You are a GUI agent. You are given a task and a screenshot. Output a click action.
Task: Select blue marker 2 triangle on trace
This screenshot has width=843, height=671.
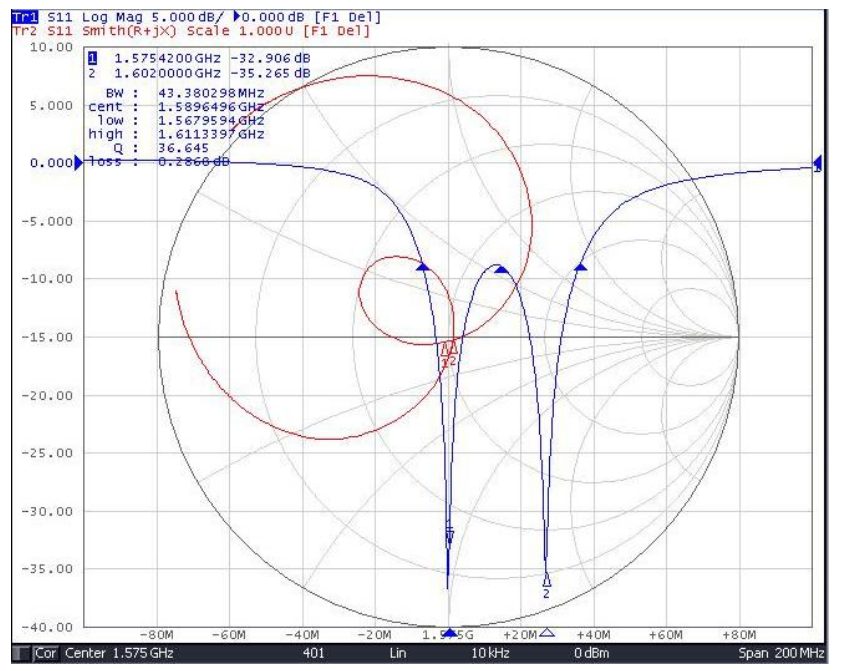[546, 580]
